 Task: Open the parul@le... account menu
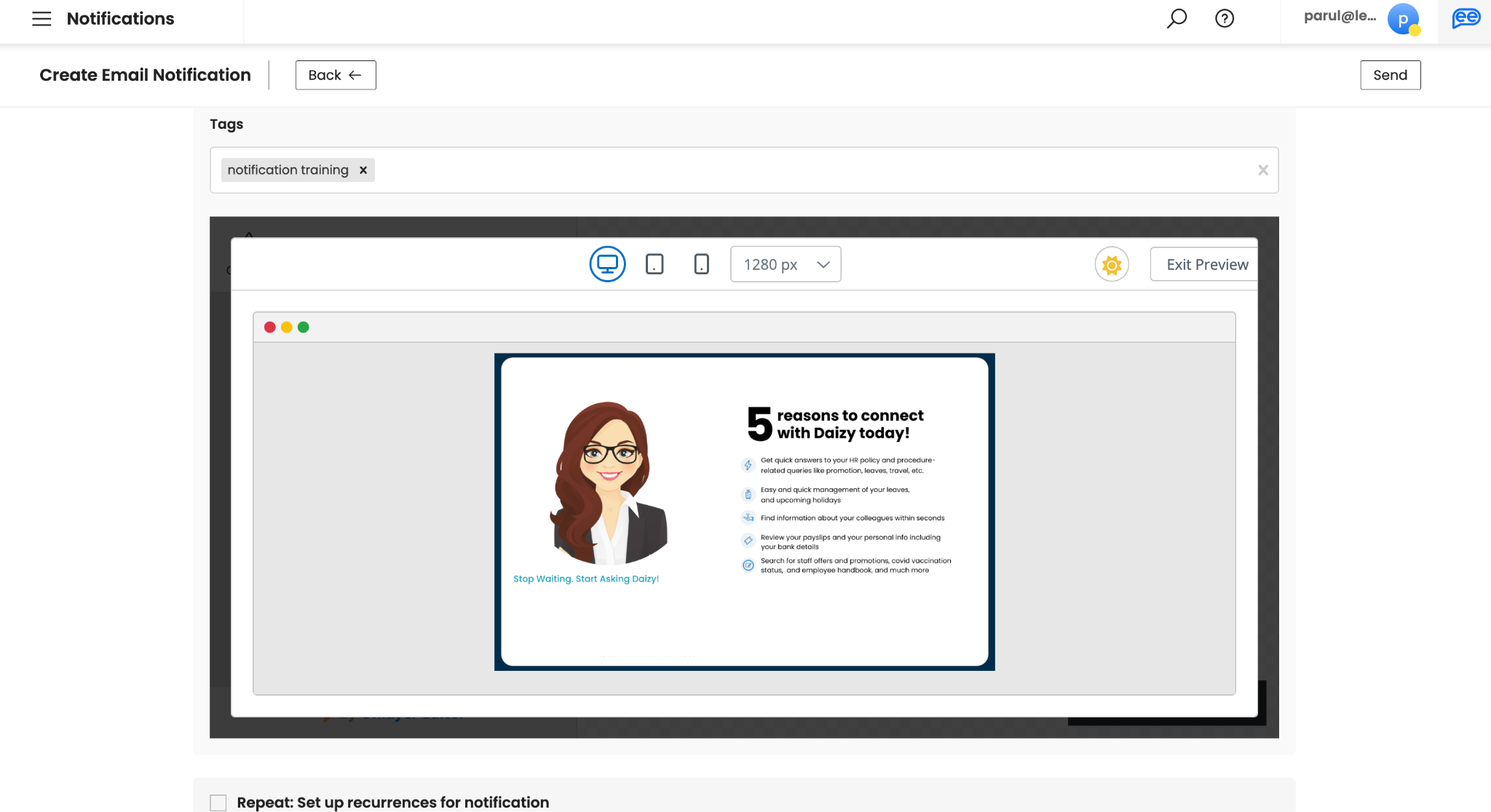[x=1340, y=16]
